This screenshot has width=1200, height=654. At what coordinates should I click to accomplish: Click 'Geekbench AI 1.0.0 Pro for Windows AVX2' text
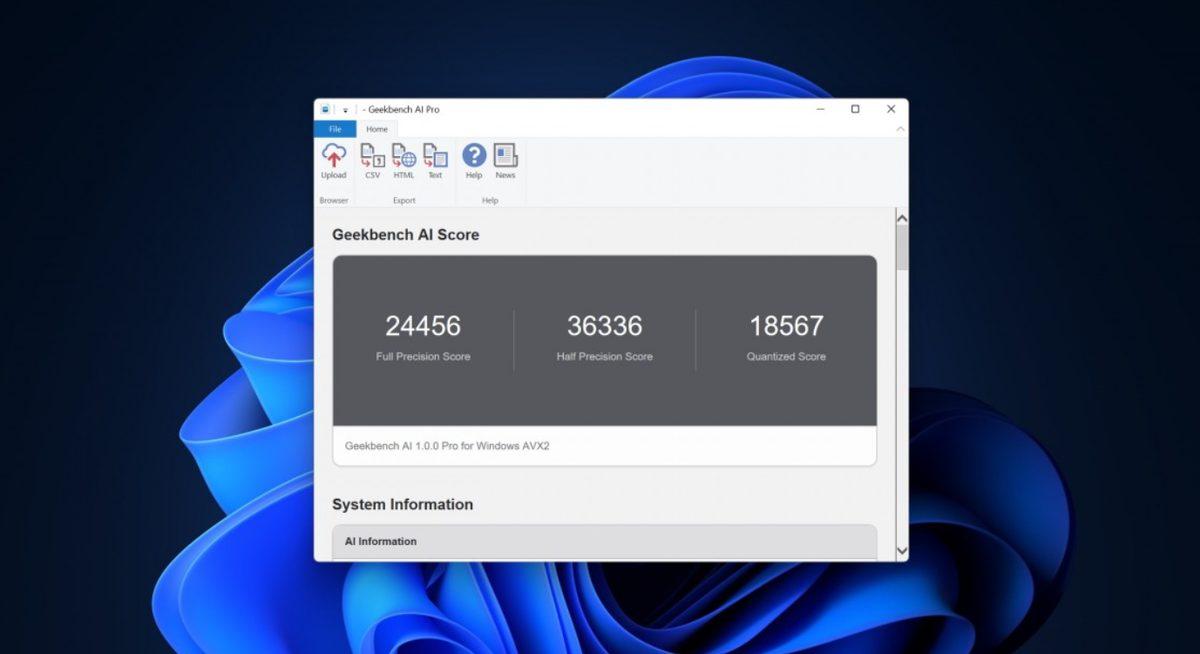point(447,446)
